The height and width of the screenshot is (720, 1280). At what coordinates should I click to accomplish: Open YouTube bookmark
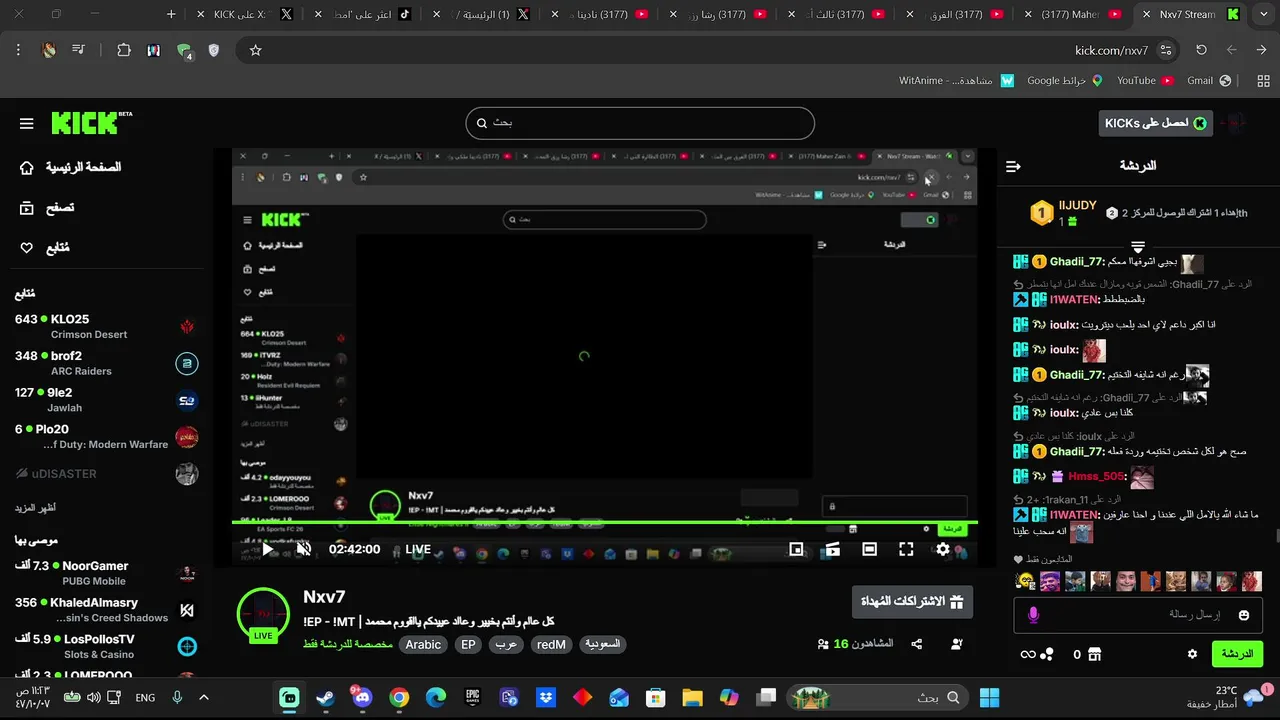[1145, 80]
